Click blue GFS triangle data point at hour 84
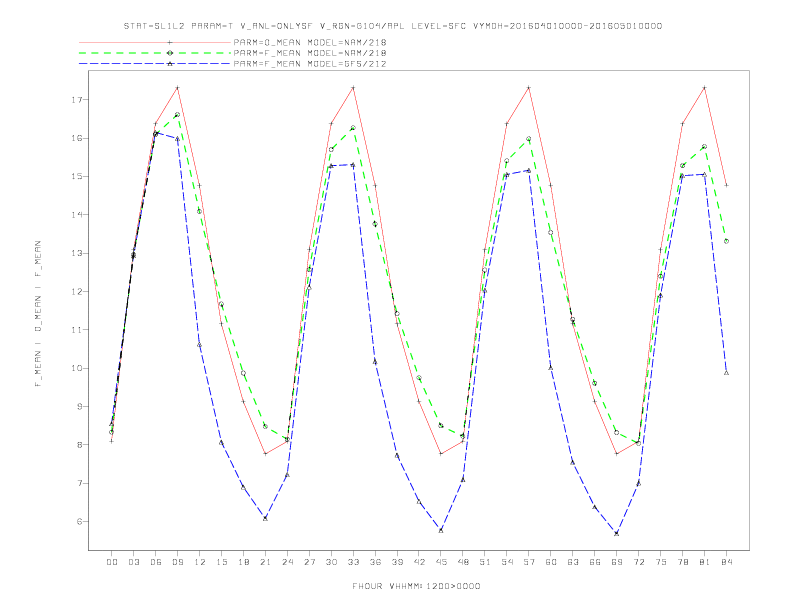The height and width of the screenshot is (612, 792). point(726,373)
